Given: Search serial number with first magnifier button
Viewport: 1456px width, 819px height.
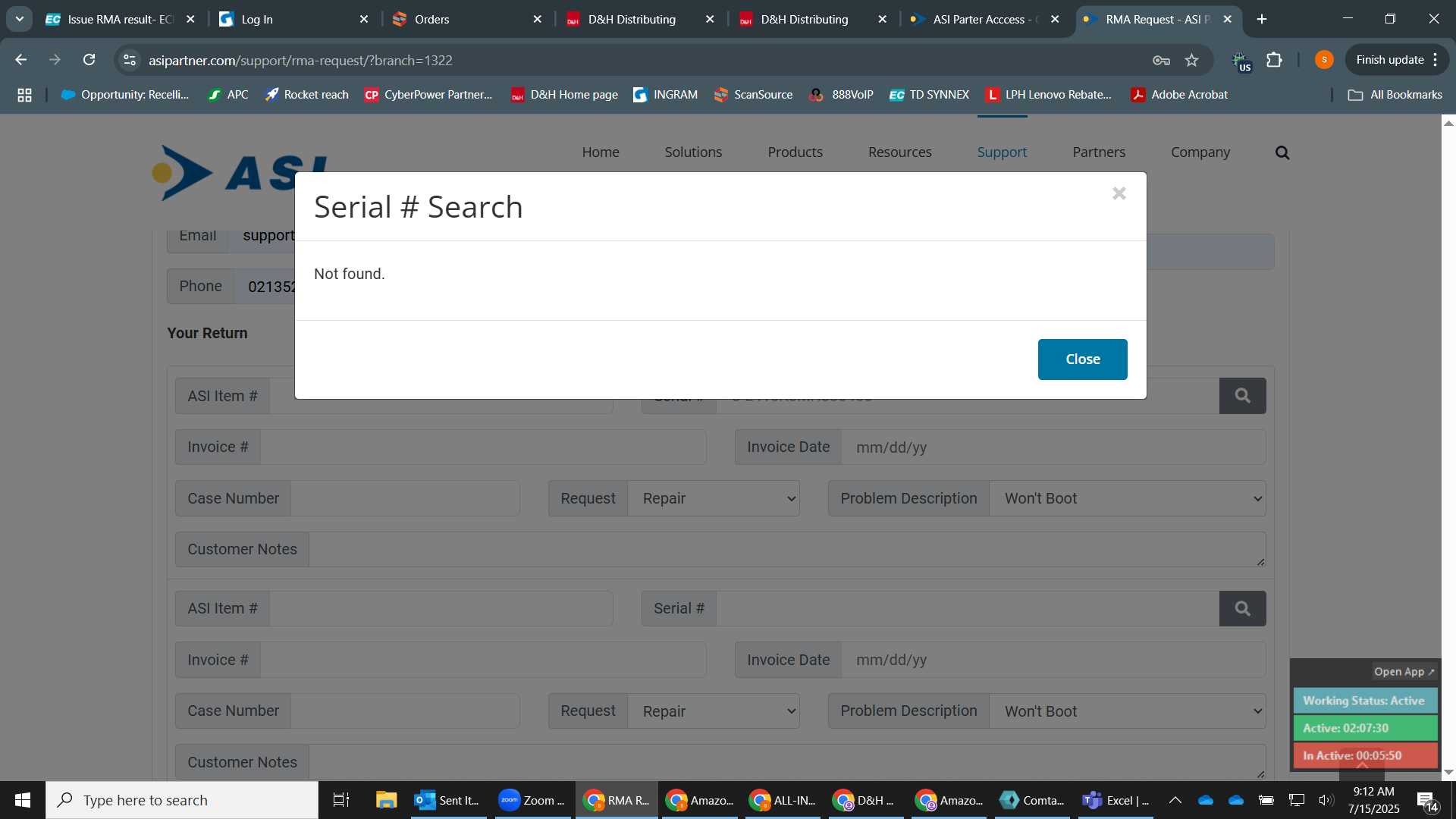Looking at the screenshot, I should click(x=1242, y=396).
